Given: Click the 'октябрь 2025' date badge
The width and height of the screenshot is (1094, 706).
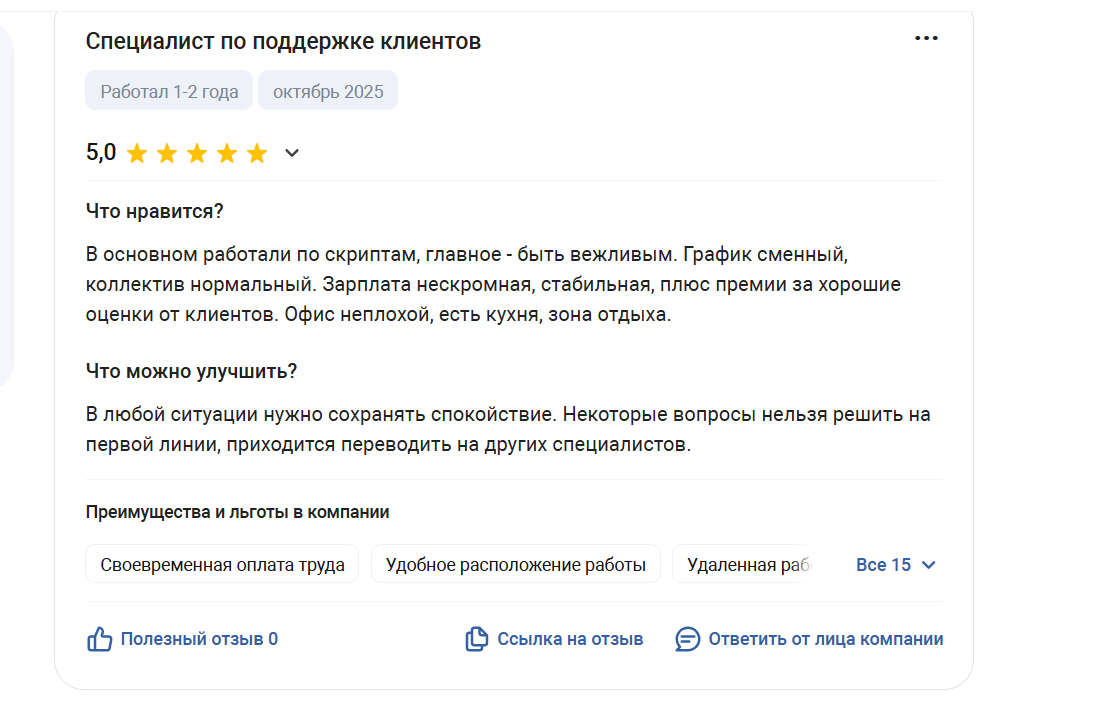Looking at the screenshot, I should pyautogui.click(x=328, y=92).
